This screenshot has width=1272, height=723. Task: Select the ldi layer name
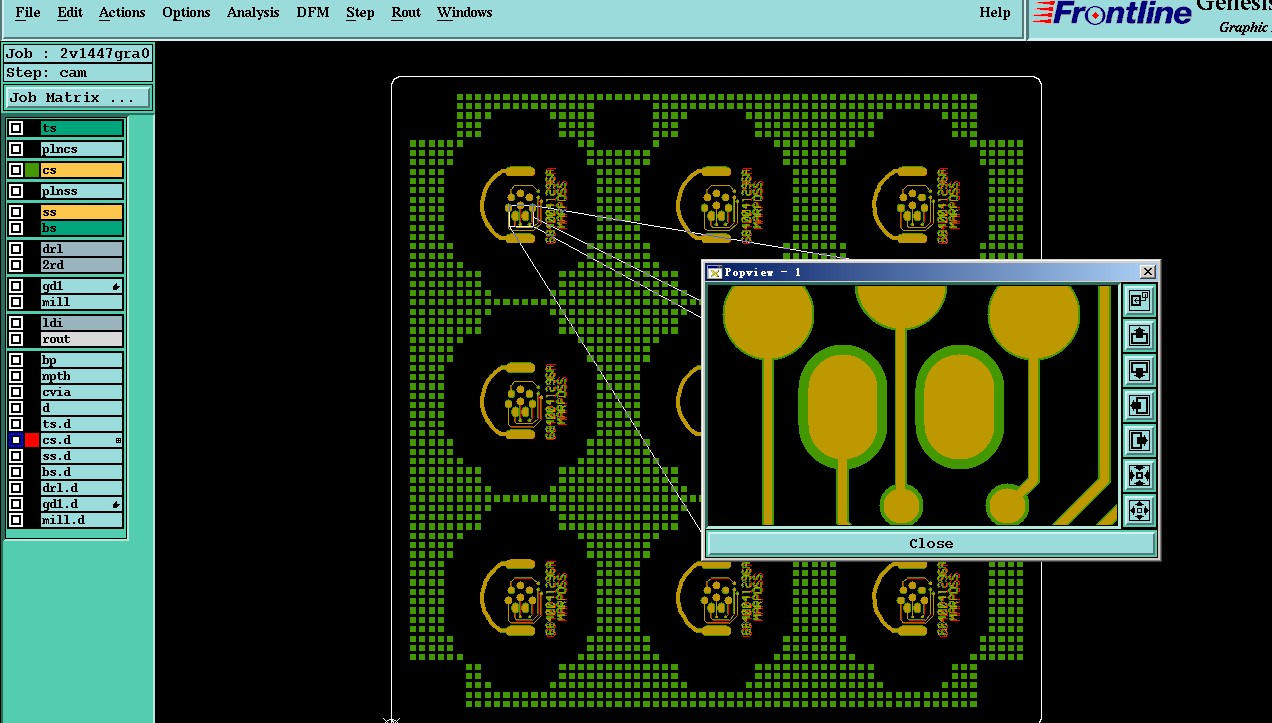coord(82,323)
